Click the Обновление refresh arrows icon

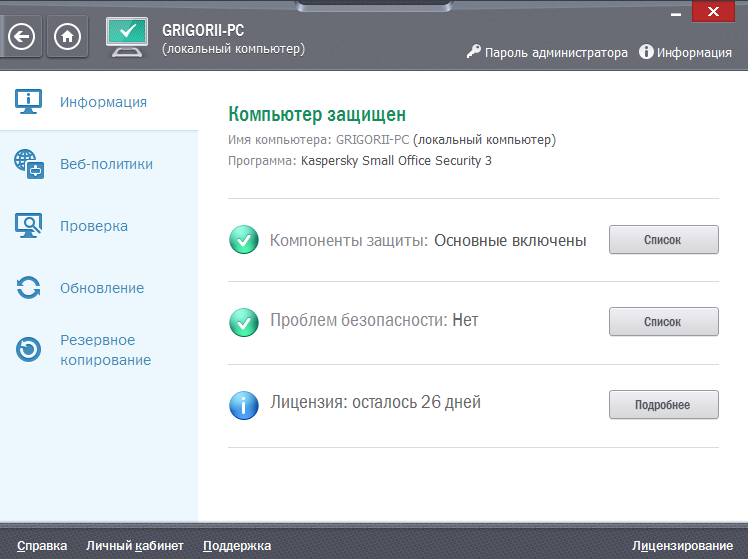coord(29,288)
